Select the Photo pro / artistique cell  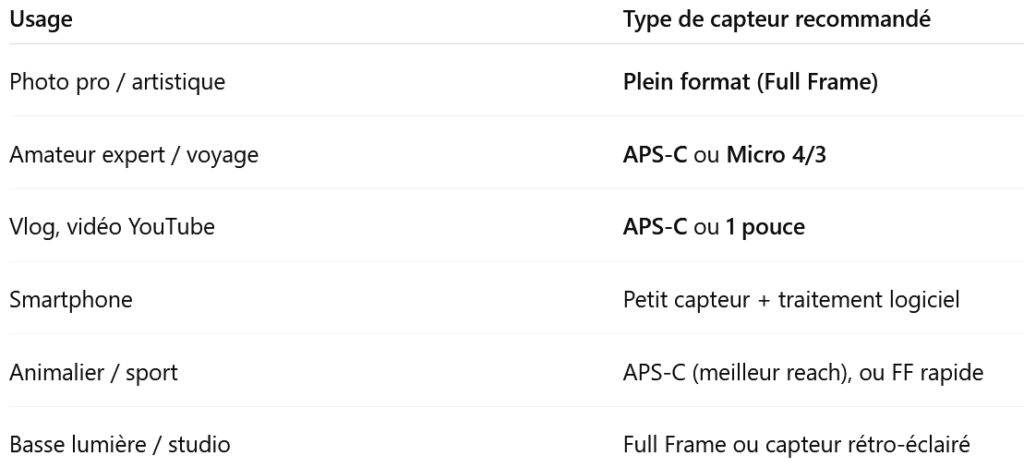[117, 82]
